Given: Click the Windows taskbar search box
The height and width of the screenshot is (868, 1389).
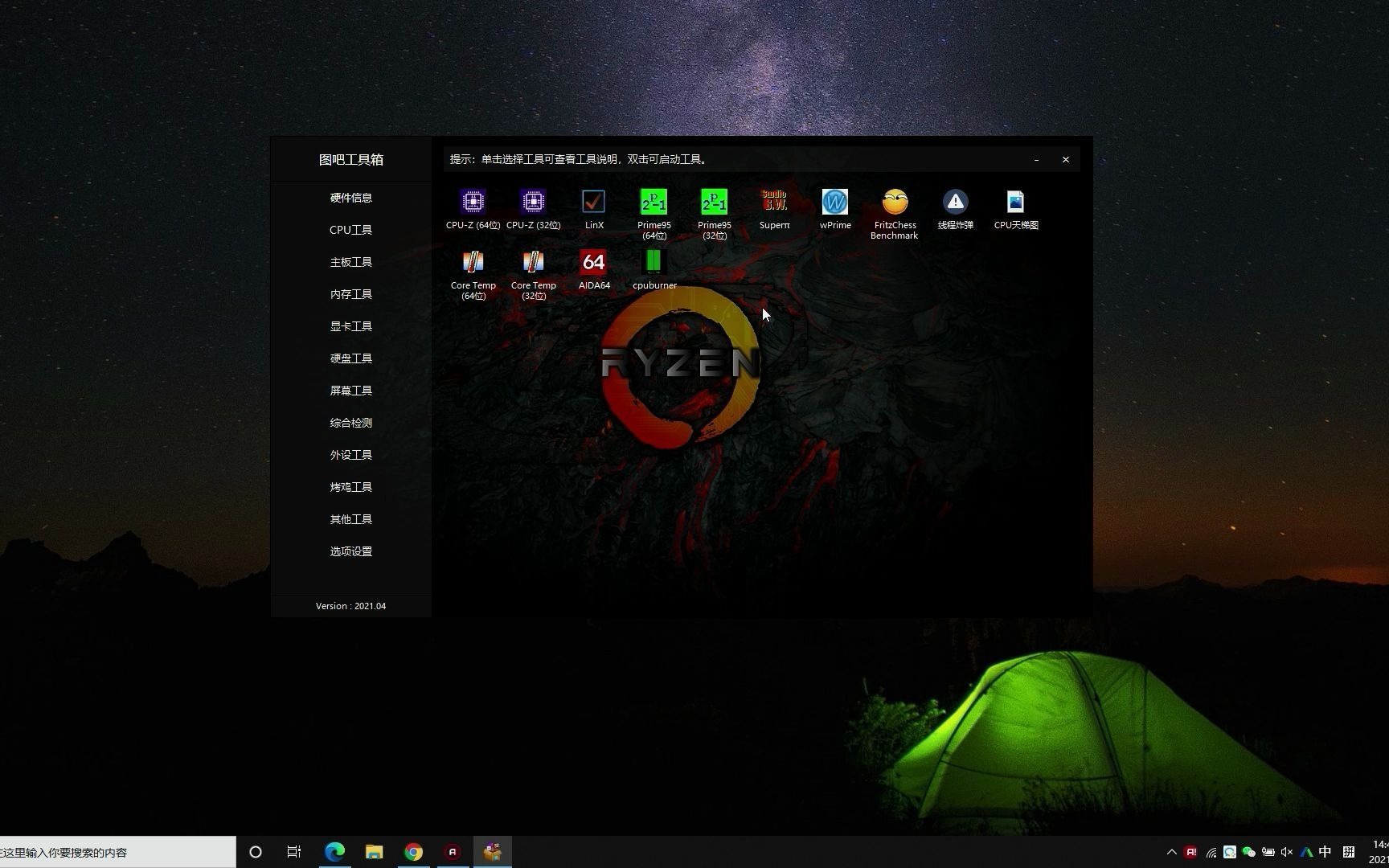Looking at the screenshot, I should [117, 852].
